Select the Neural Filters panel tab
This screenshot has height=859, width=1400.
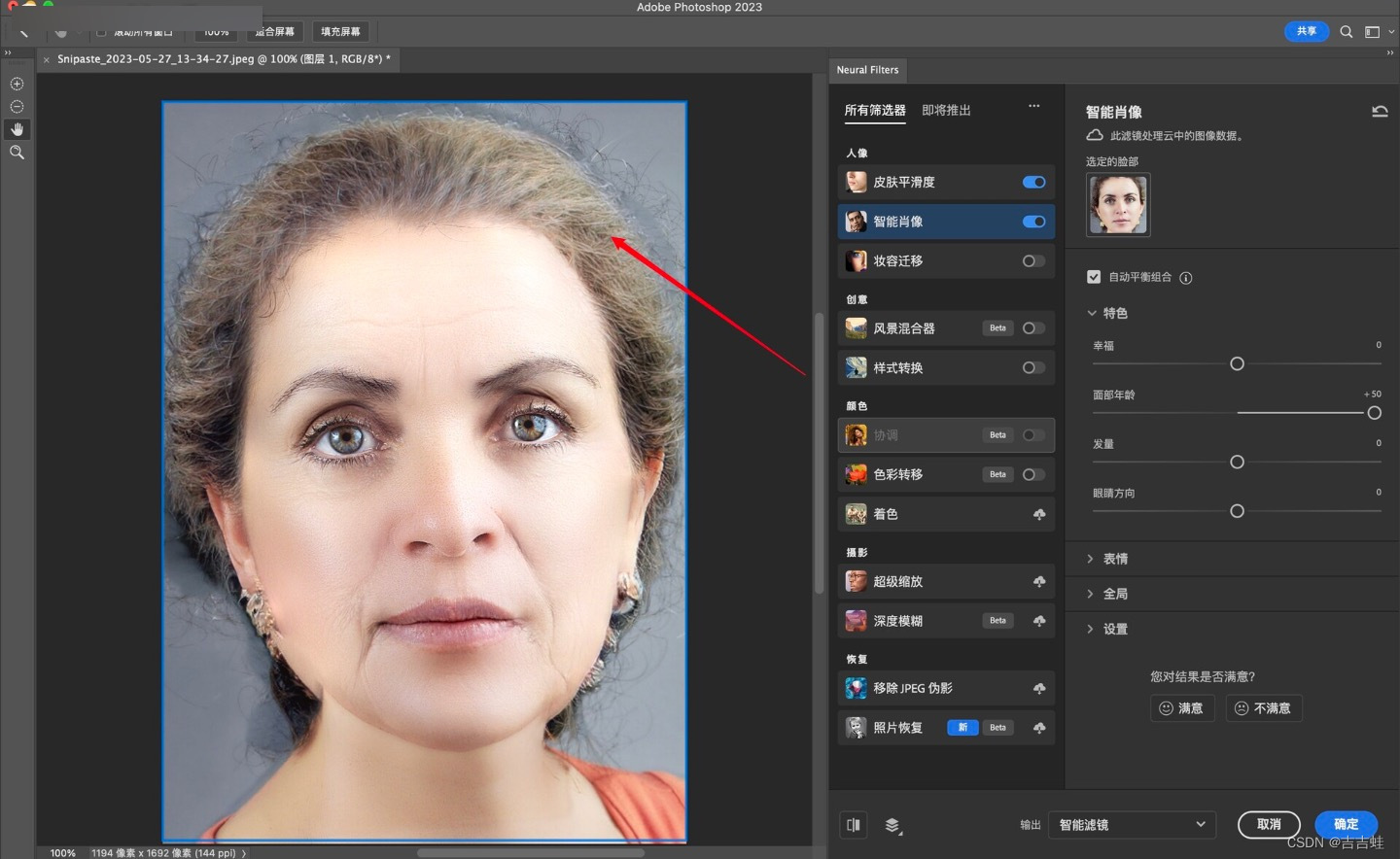tap(867, 70)
